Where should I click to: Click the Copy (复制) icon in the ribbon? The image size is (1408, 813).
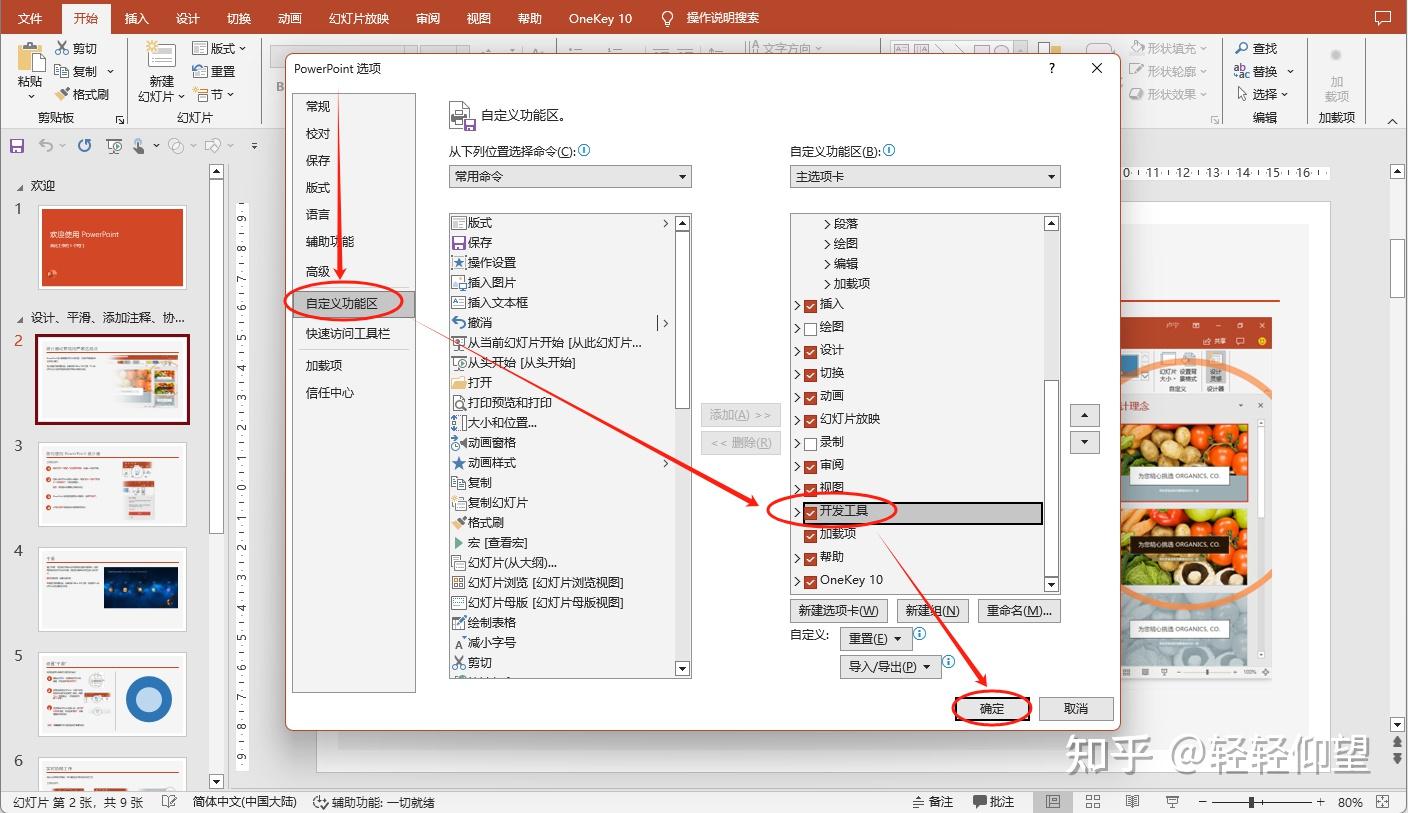[62, 71]
